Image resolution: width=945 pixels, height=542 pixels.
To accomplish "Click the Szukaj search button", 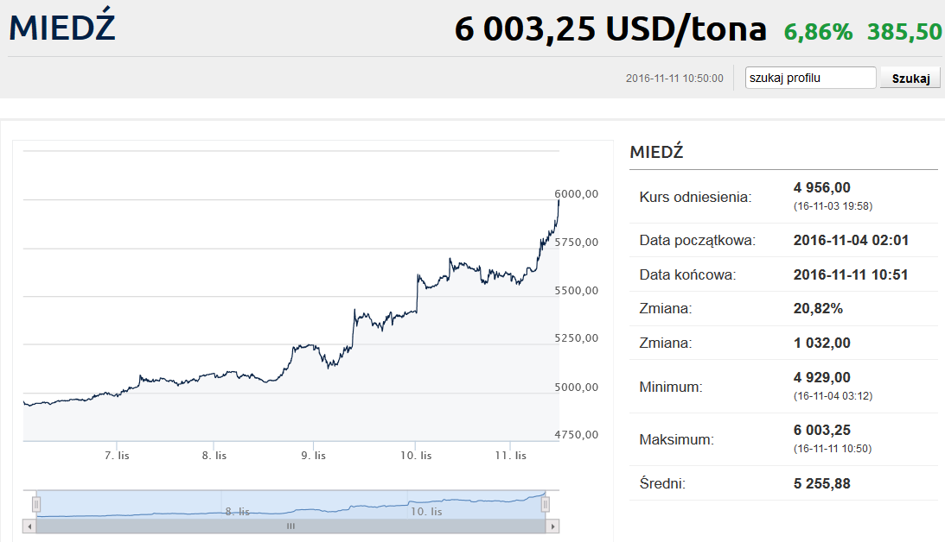I will [910, 78].
